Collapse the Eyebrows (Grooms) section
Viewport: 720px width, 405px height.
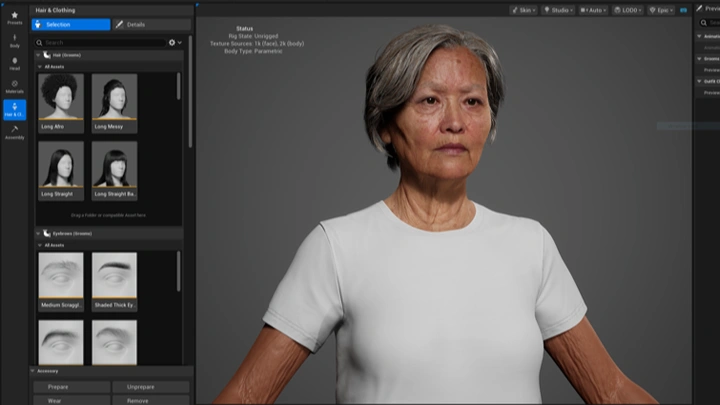pos(39,233)
